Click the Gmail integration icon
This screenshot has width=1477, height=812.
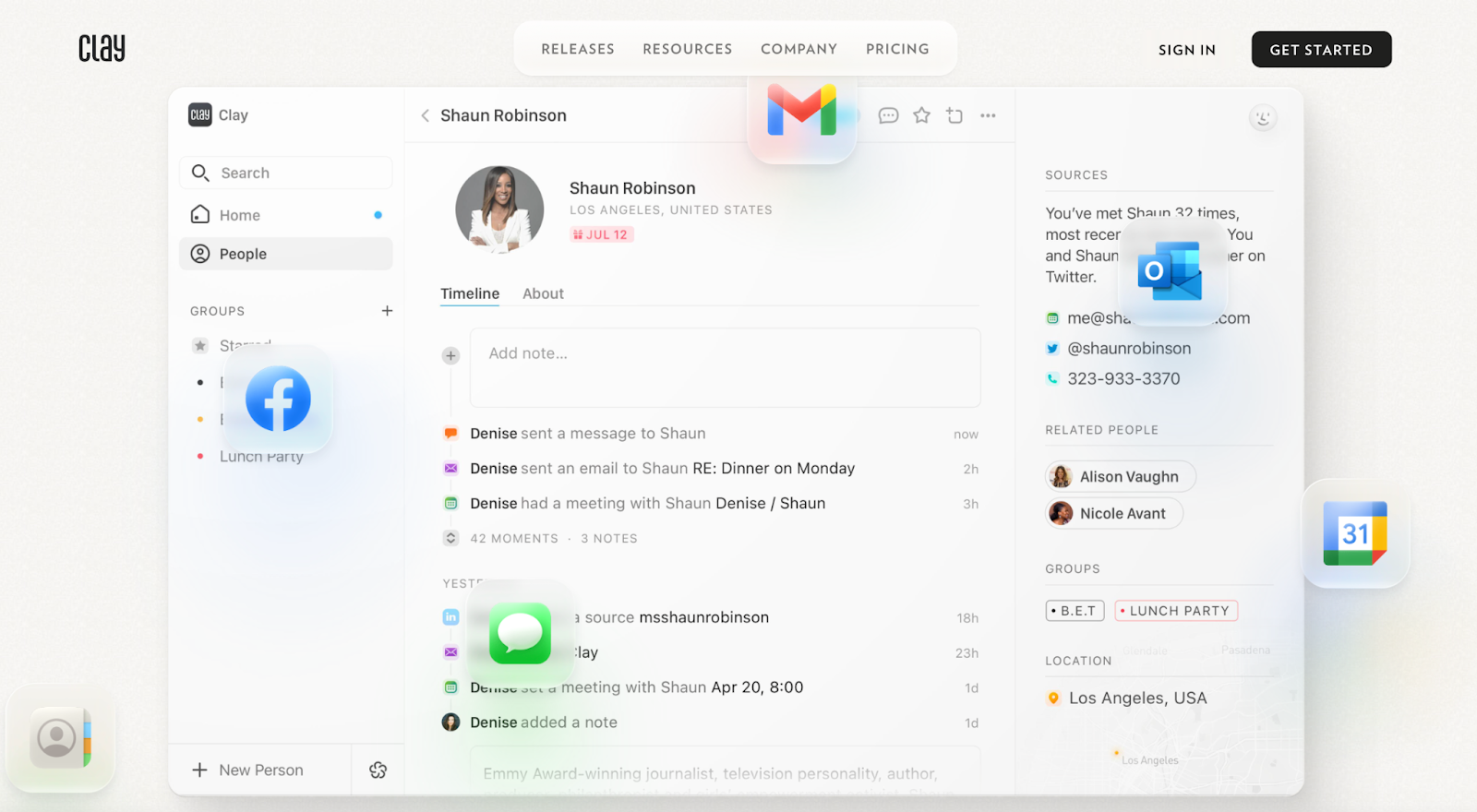coord(802,110)
